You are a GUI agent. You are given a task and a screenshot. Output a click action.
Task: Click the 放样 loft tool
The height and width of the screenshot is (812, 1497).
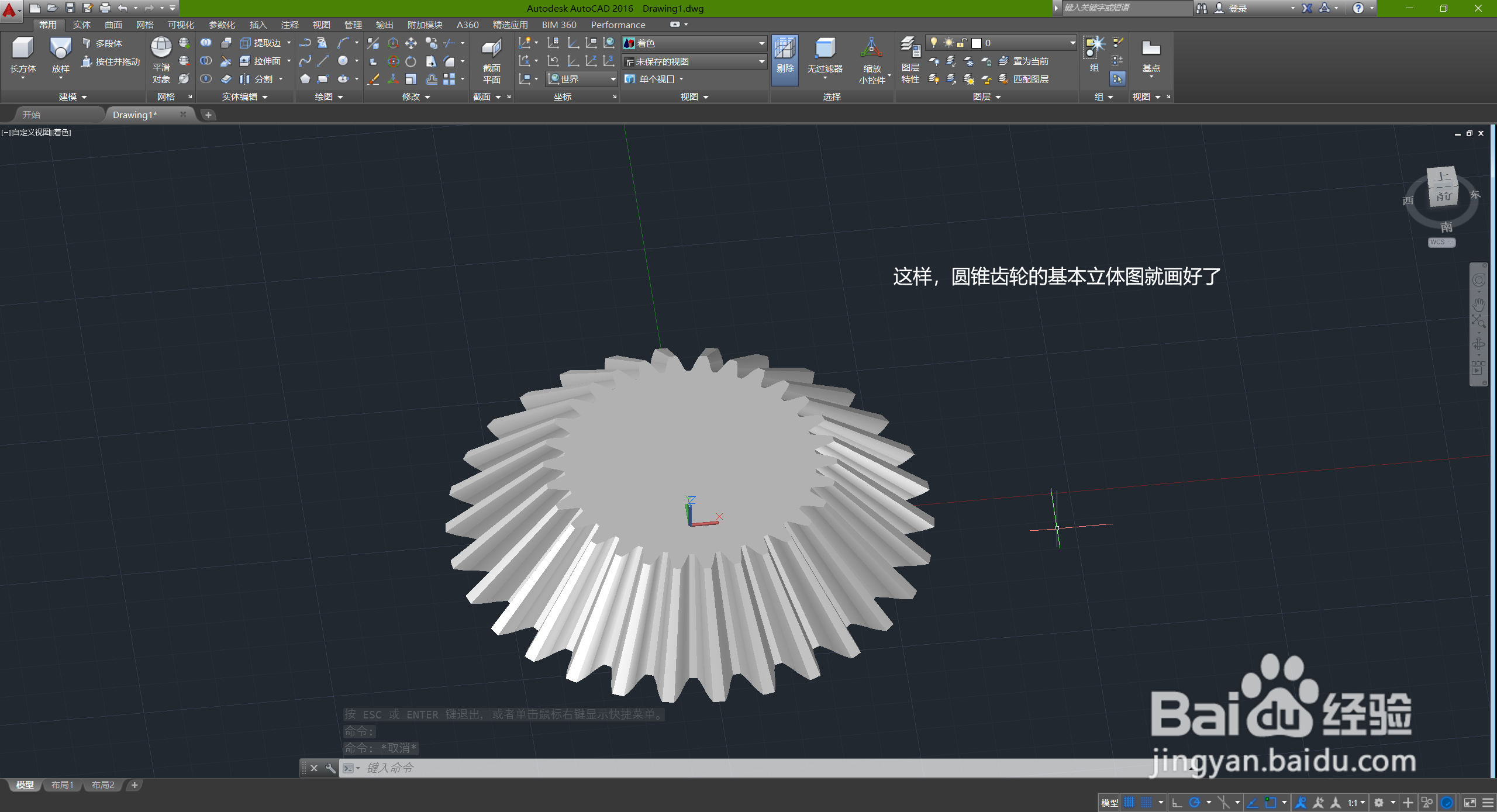[60, 56]
